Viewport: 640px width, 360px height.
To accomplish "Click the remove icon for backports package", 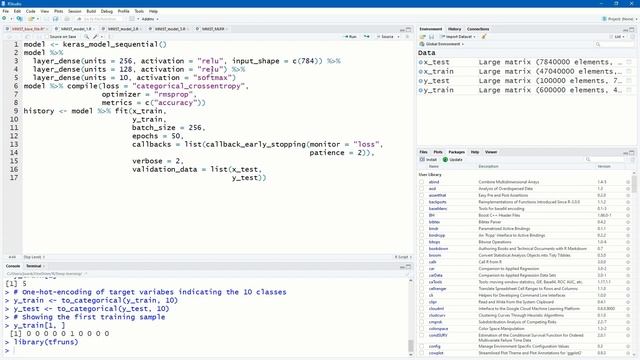I will 628,202.
